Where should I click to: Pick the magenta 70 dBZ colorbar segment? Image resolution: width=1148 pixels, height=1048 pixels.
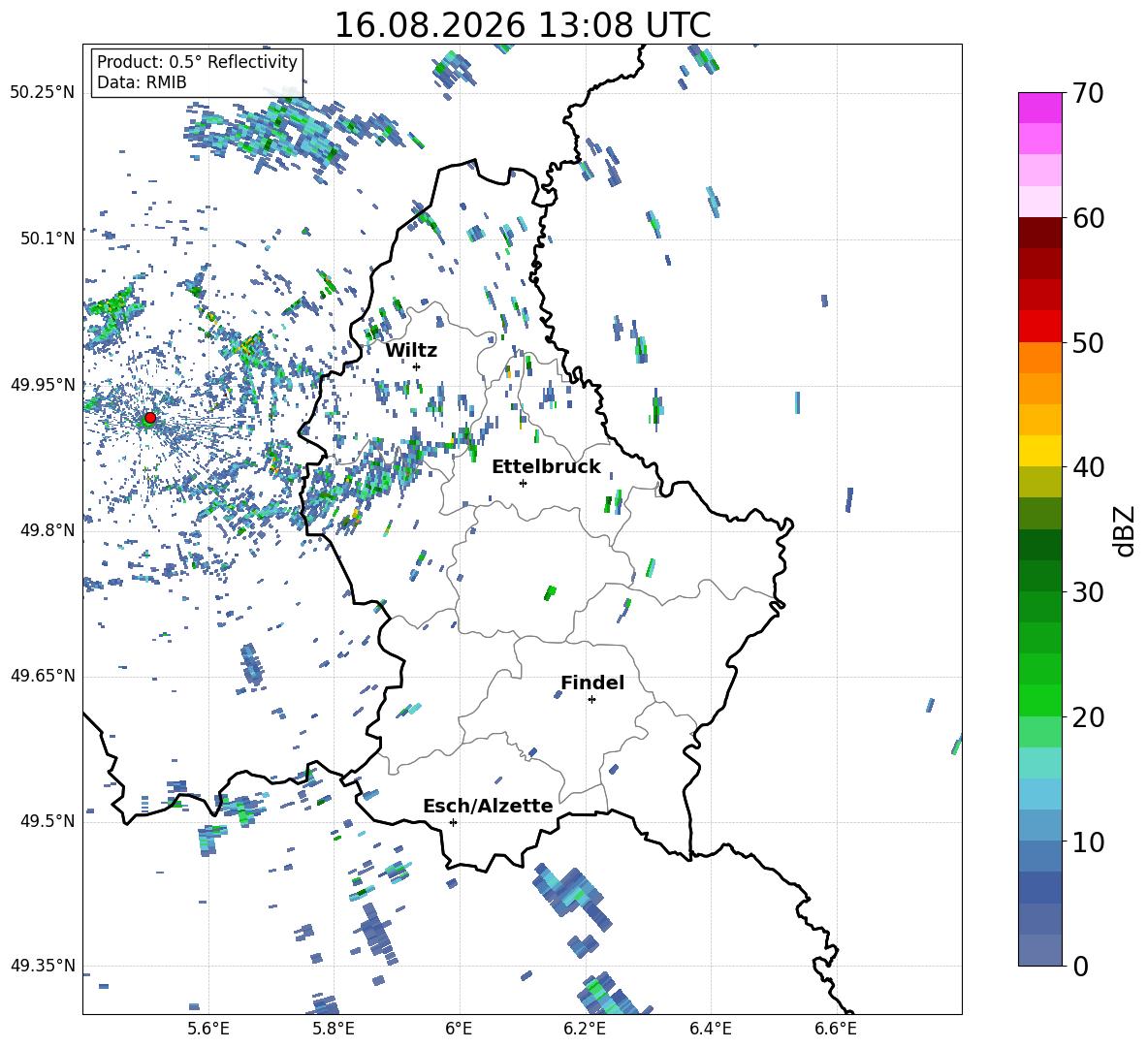click(x=1039, y=108)
